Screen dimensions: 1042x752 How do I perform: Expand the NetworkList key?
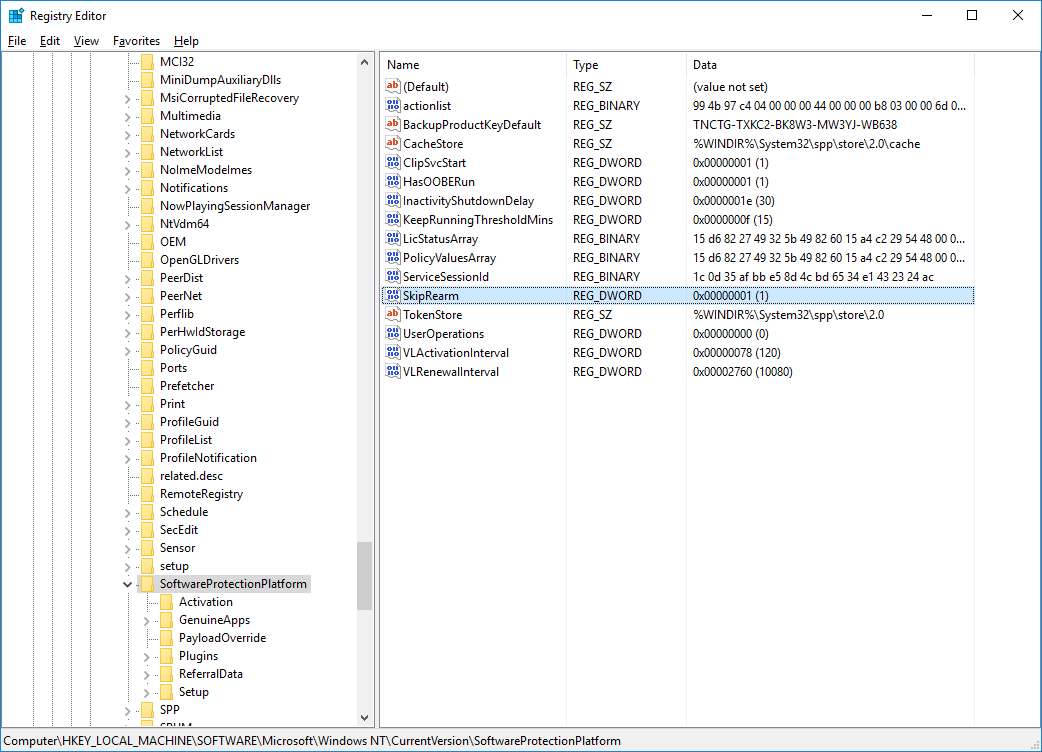pos(128,152)
